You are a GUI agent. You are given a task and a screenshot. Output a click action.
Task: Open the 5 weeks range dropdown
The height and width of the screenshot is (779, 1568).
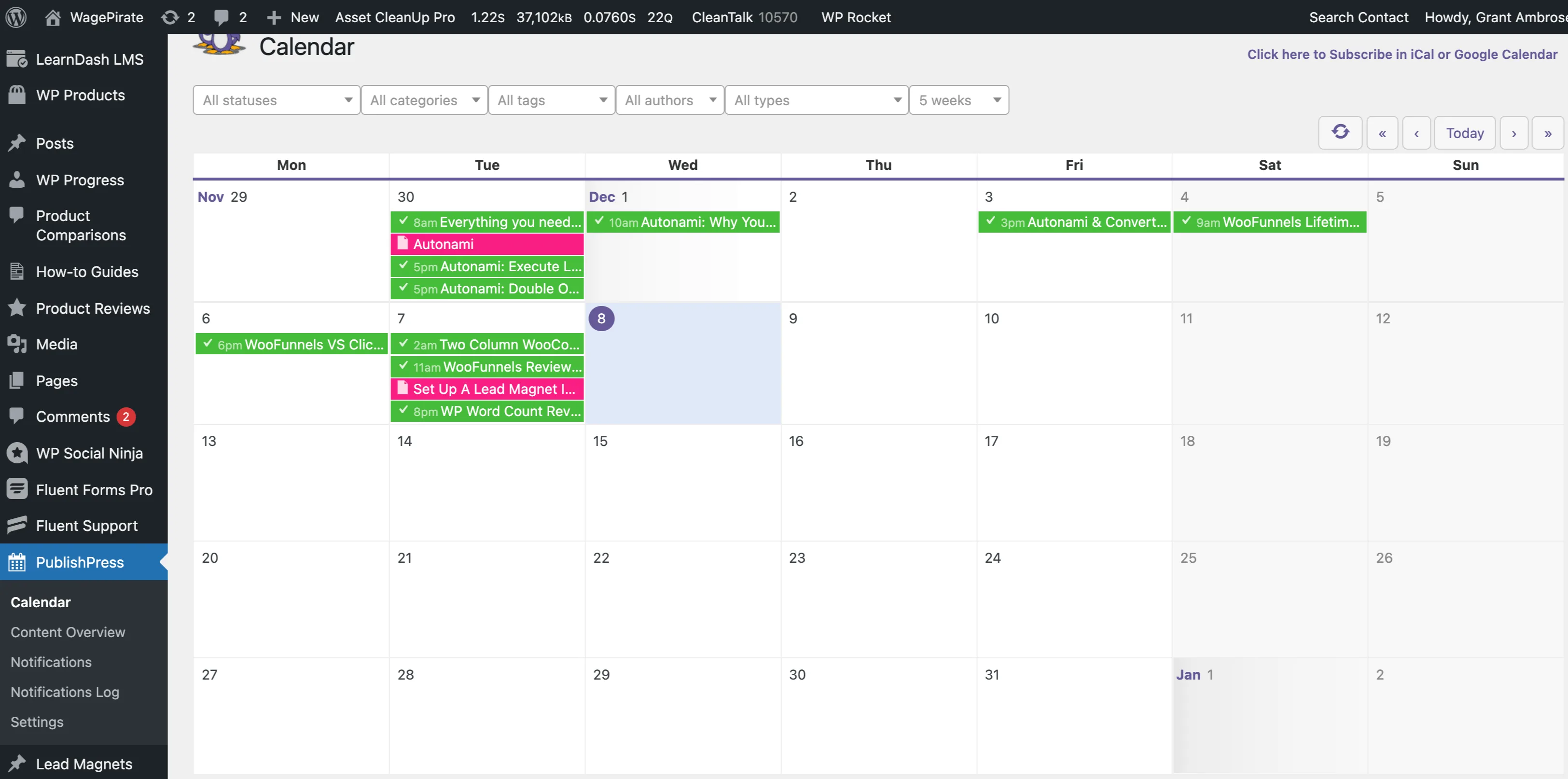(x=958, y=100)
